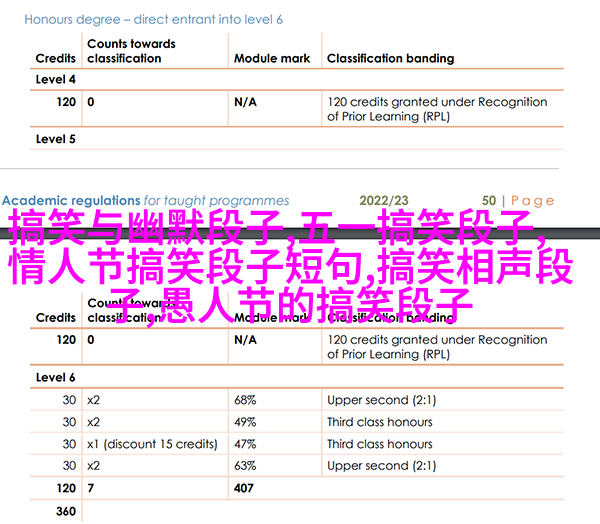Select the 'Level 6' row label
600x524 pixels.
point(56,377)
